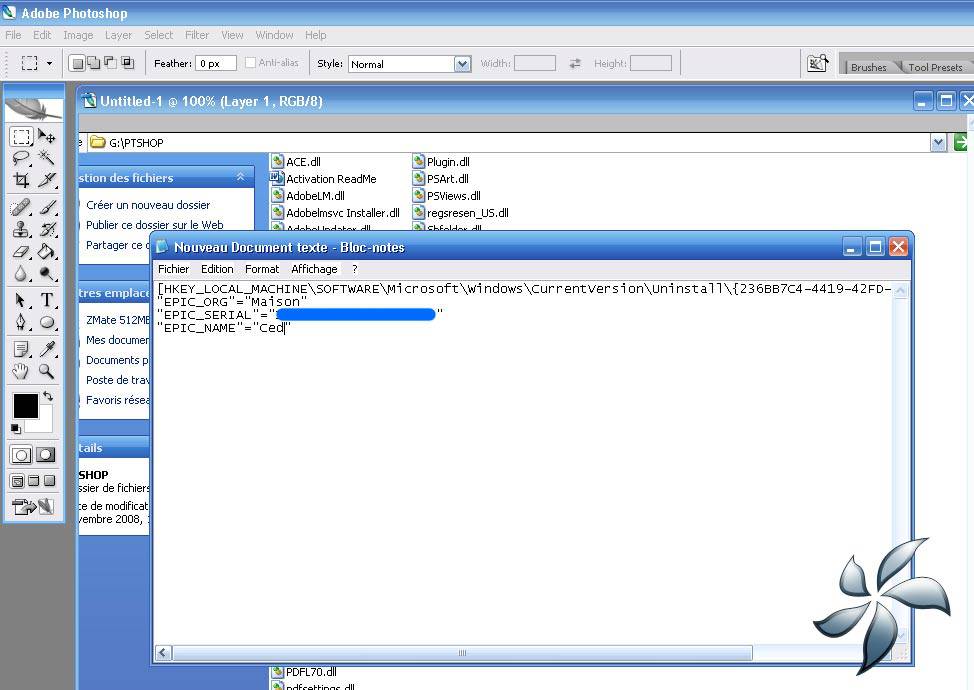Choose Full Screen Mode
974x690 pixels.
click(49, 481)
